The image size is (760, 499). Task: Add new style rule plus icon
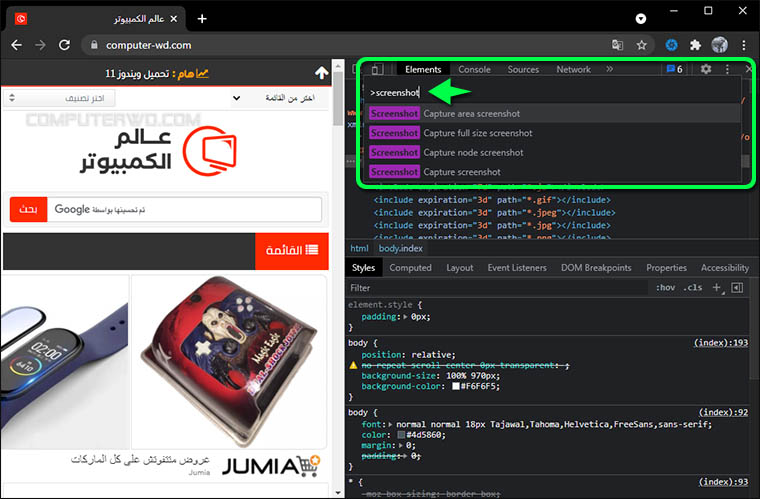[x=716, y=288]
